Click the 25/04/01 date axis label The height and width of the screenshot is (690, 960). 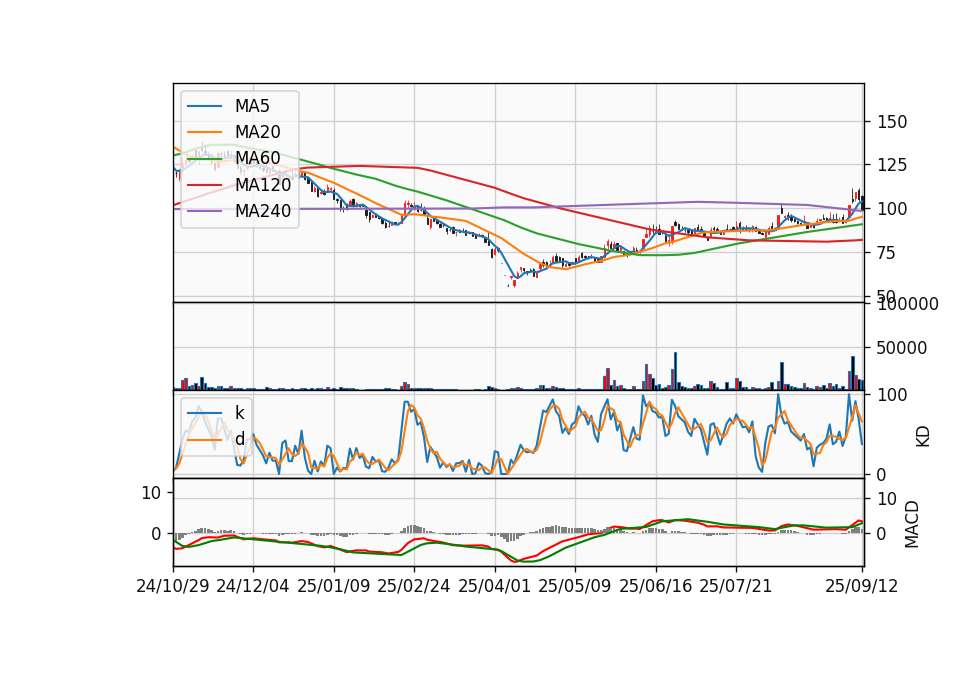(x=495, y=586)
